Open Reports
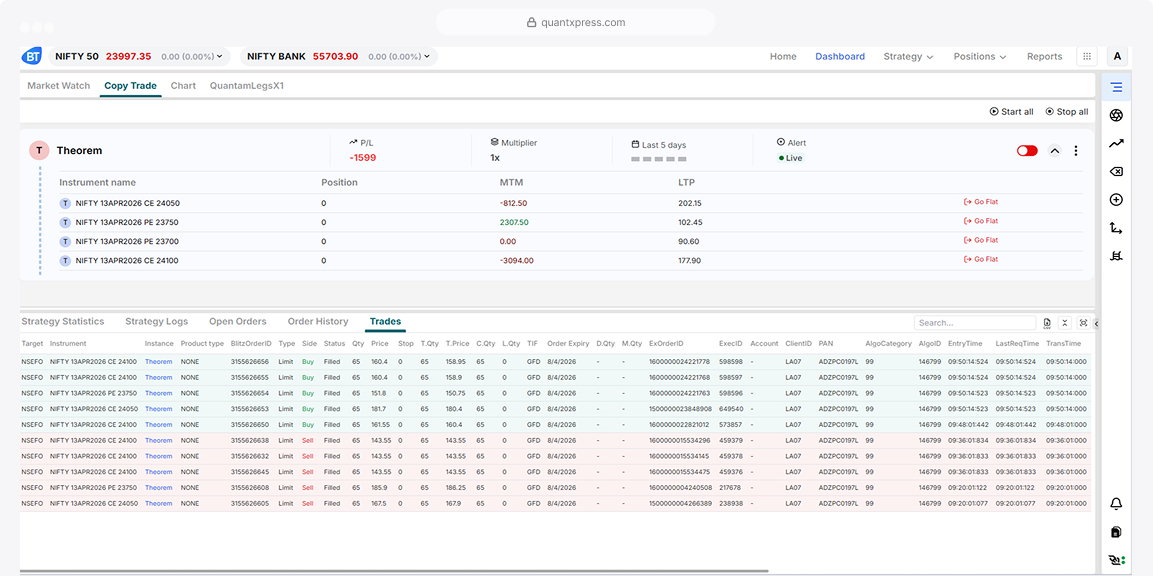The width and height of the screenshot is (1153, 577). click(1044, 57)
